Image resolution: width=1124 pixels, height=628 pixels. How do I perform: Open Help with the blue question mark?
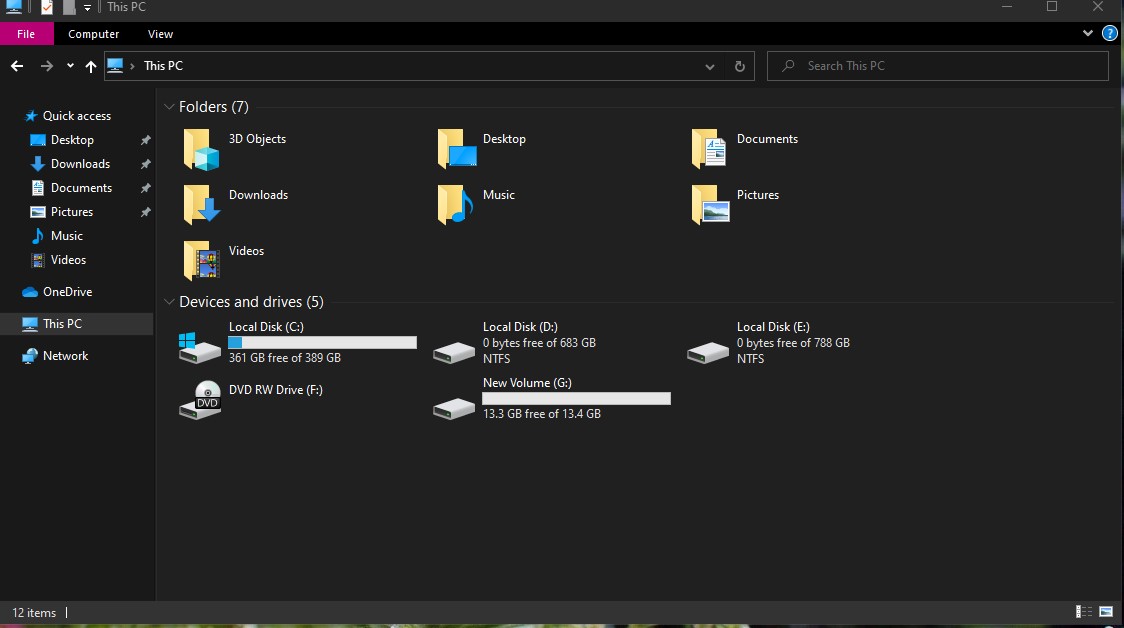coord(1109,34)
